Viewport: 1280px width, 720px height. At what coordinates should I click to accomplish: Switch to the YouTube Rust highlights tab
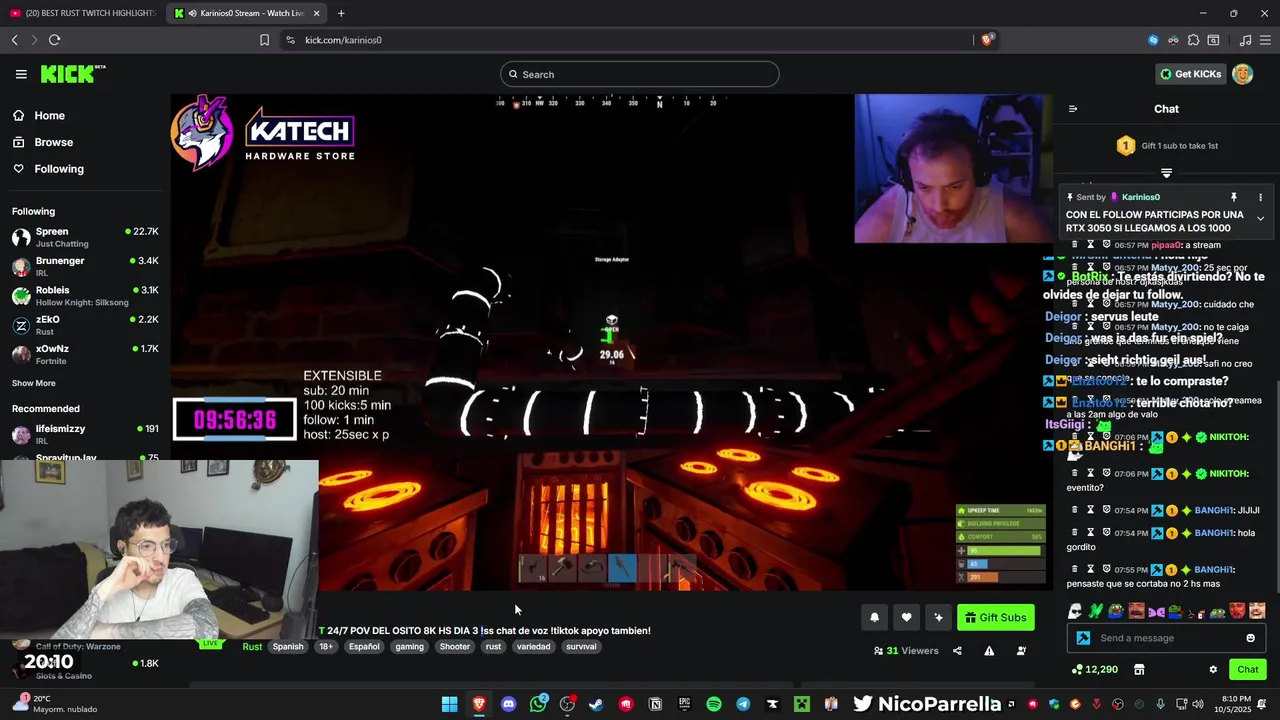pyautogui.click(x=83, y=13)
